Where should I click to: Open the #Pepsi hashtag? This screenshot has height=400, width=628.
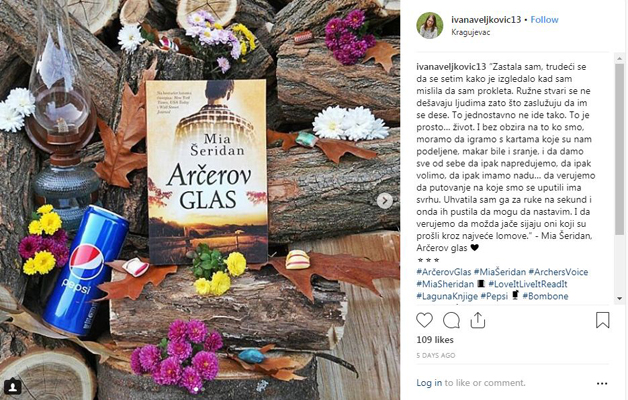point(494,296)
